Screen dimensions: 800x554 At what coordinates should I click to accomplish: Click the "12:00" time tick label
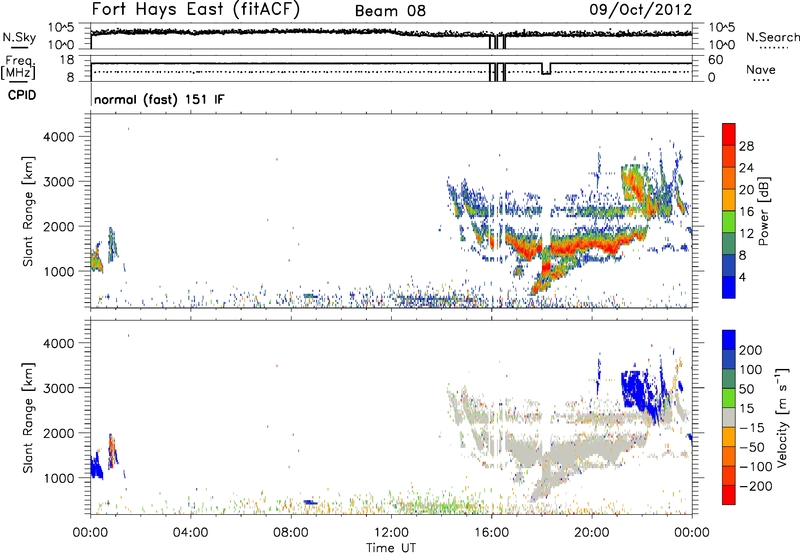(391, 532)
